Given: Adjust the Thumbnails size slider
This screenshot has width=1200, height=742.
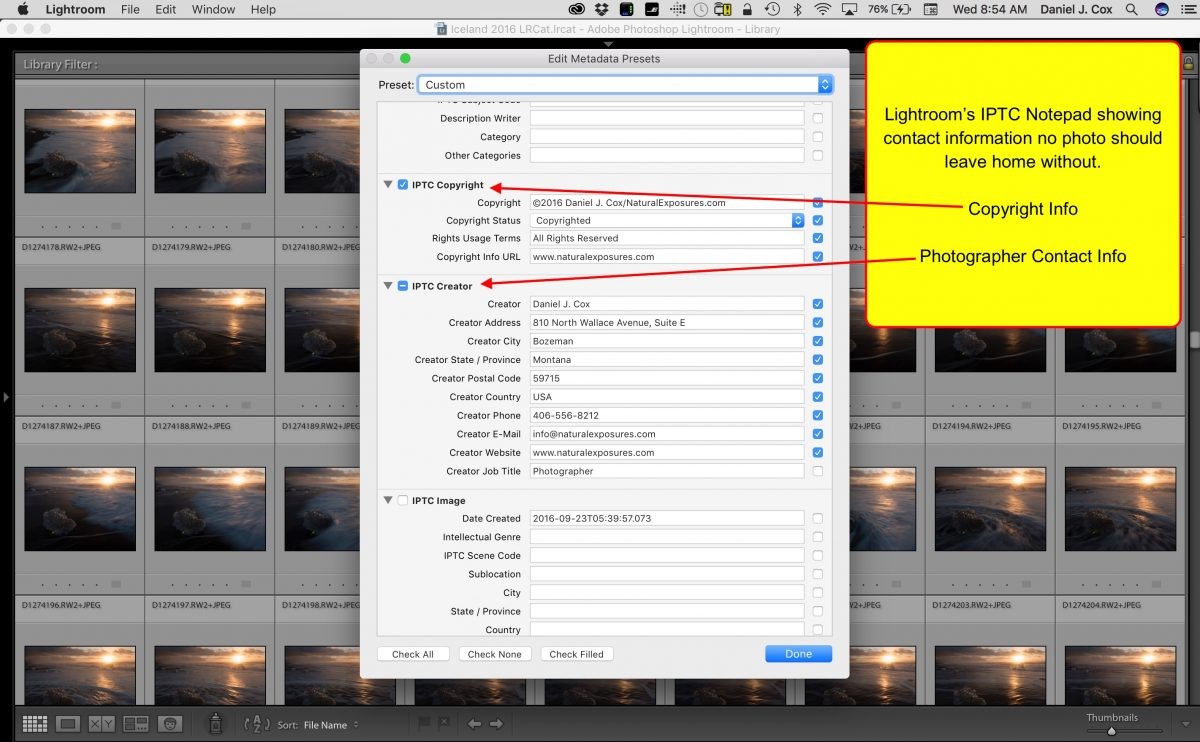Looking at the screenshot, I should [1113, 731].
